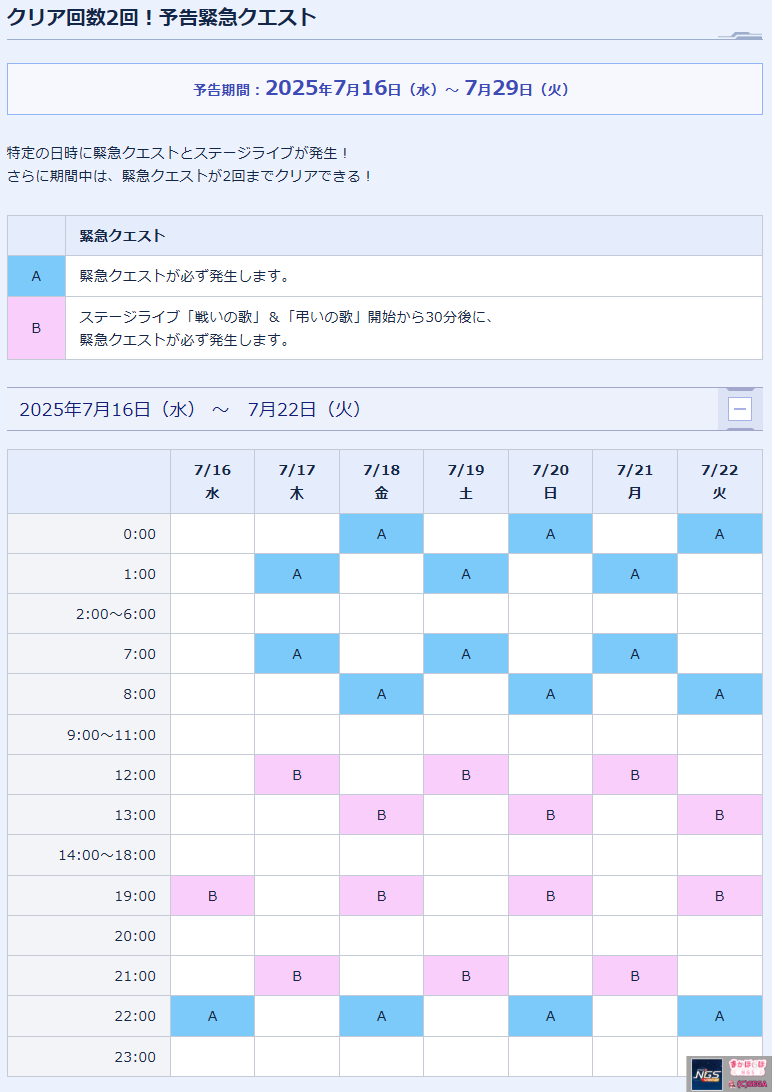Image resolution: width=772 pixels, height=1092 pixels.
Task: Click the pink B legend swatch
Action: click(36, 328)
